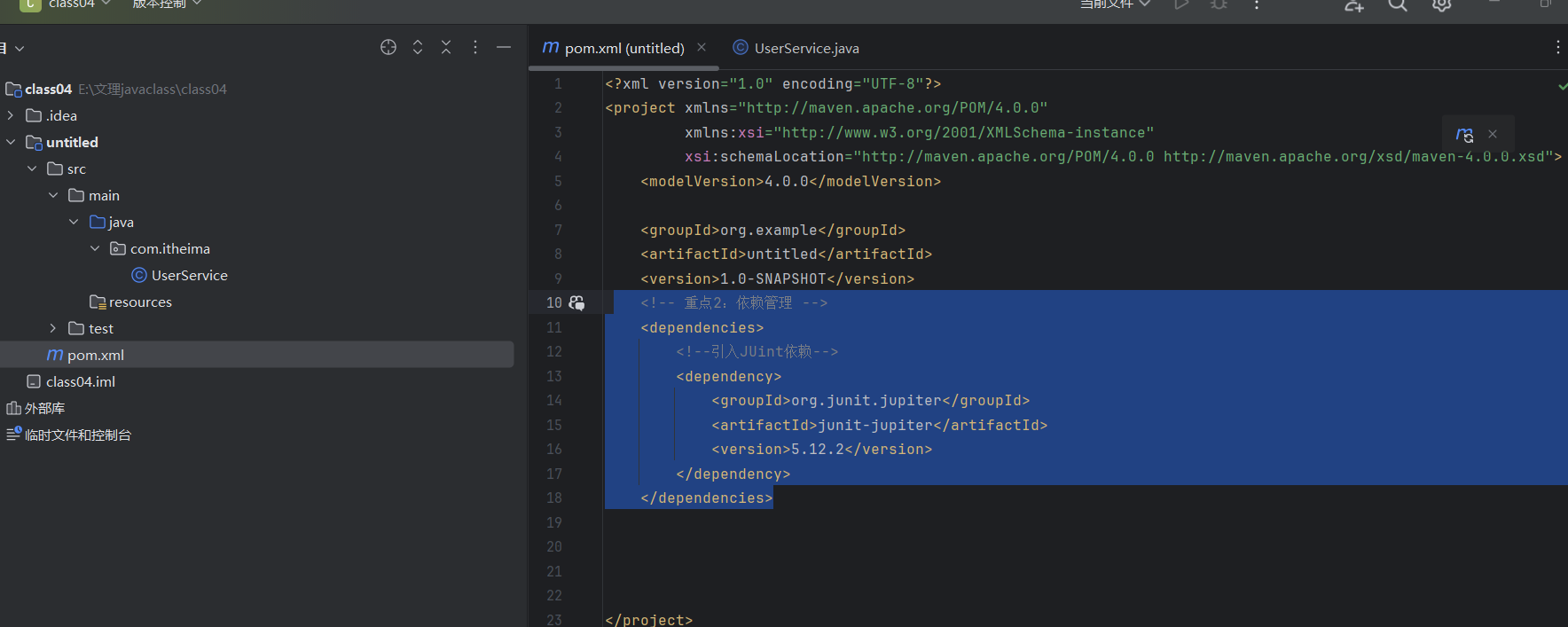Collapse the java source folder

74,222
